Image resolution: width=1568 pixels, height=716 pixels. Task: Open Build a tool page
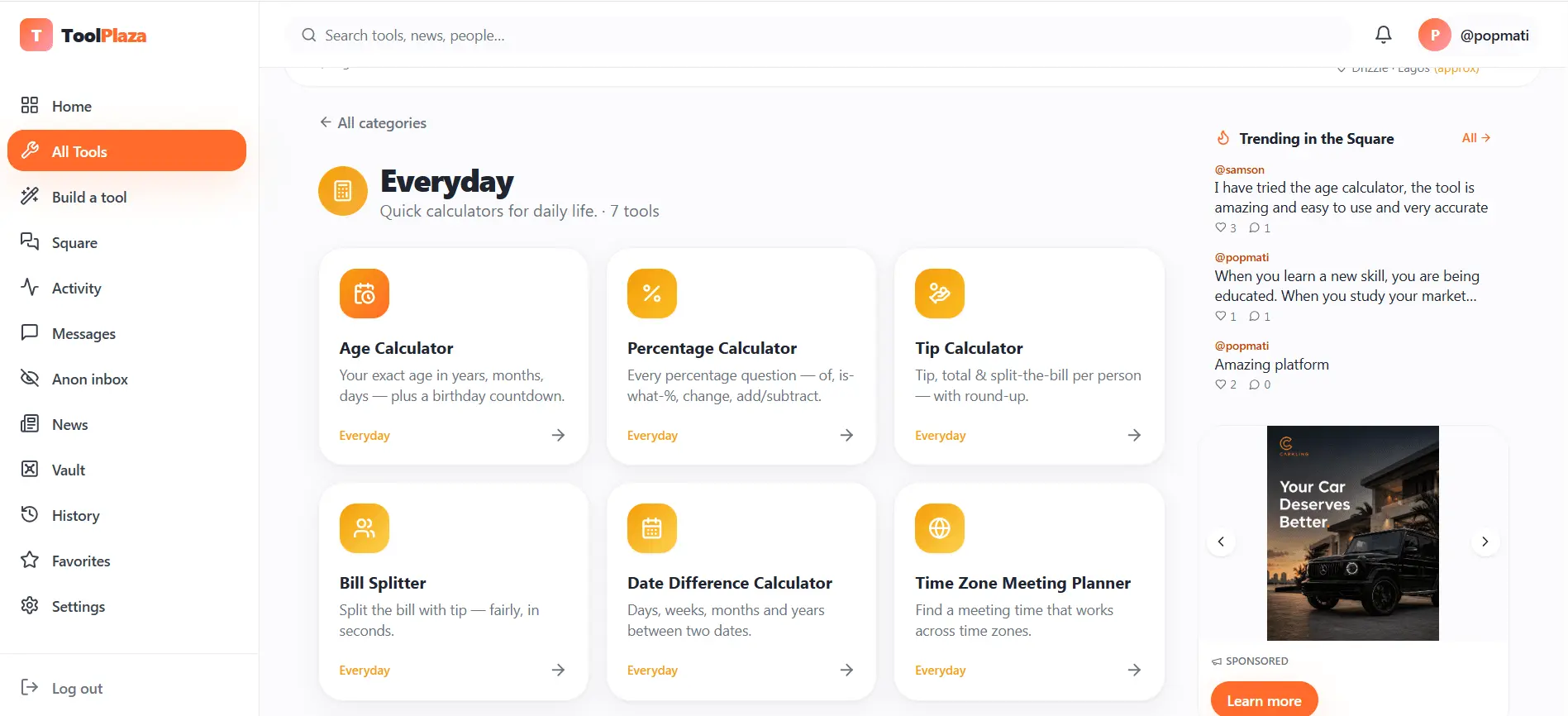[126, 197]
